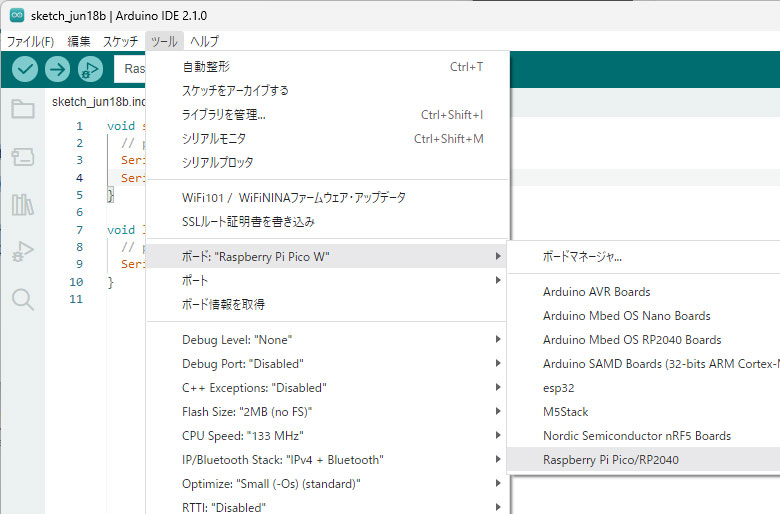Select Arduino AVR Boards
Viewport: 780px width, 514px height.
tap(644, 292)
